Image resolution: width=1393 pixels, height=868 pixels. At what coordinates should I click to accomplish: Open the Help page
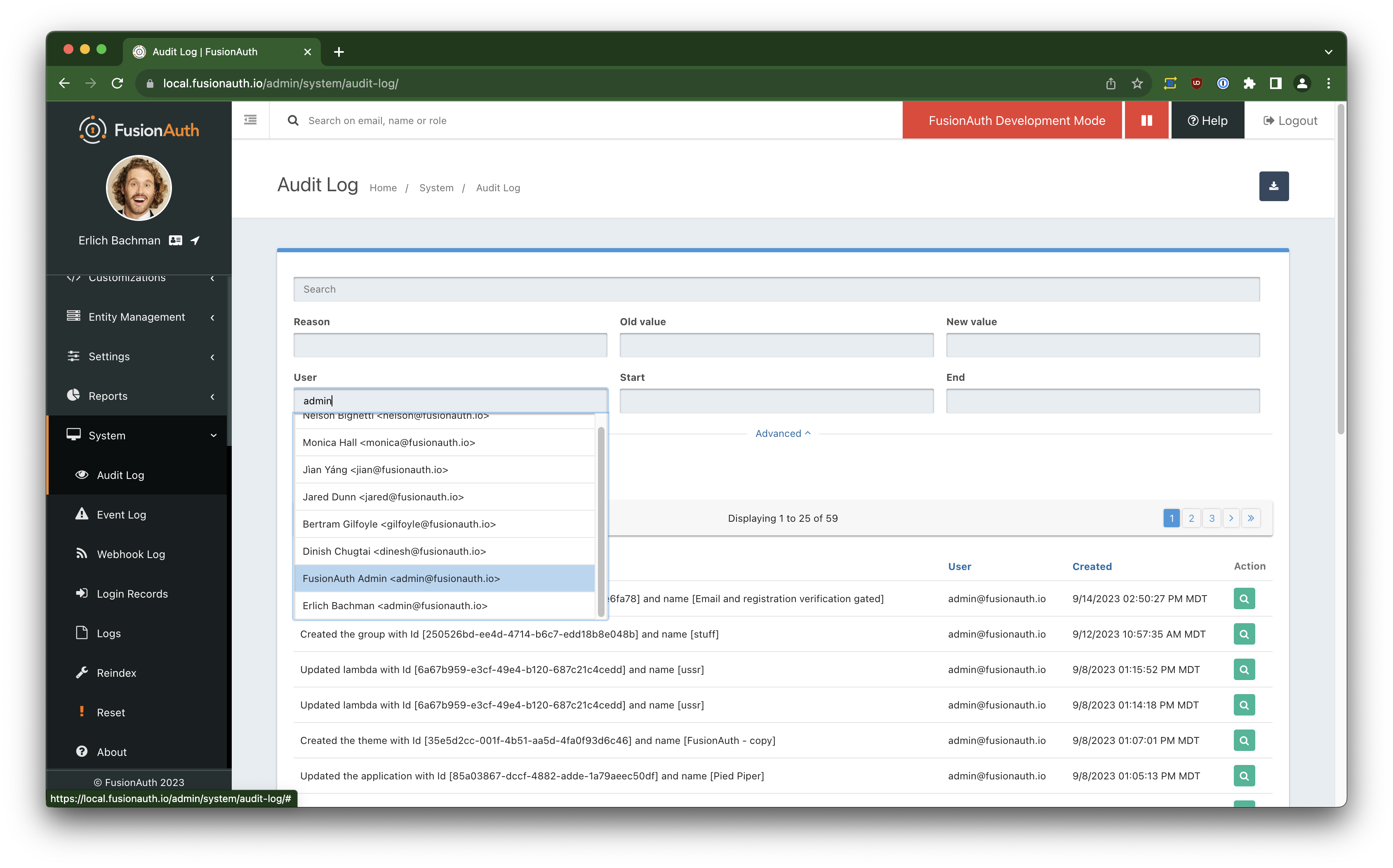(1207, 120)
